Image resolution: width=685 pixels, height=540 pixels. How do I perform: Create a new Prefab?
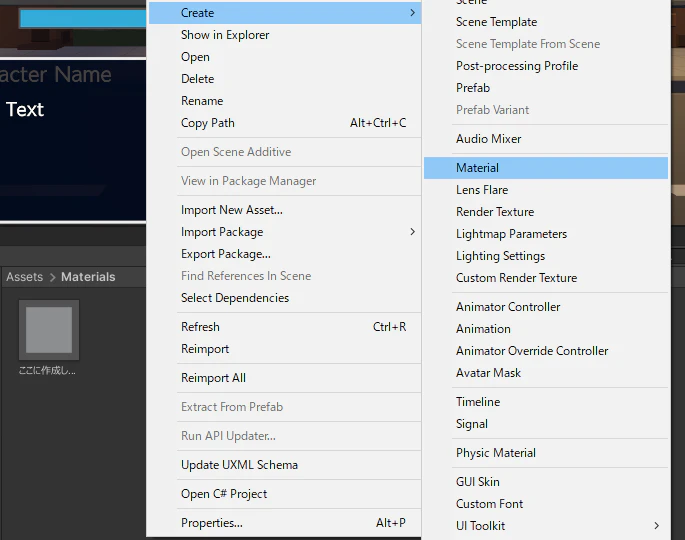pyautogui.click(x=546, y=88)
